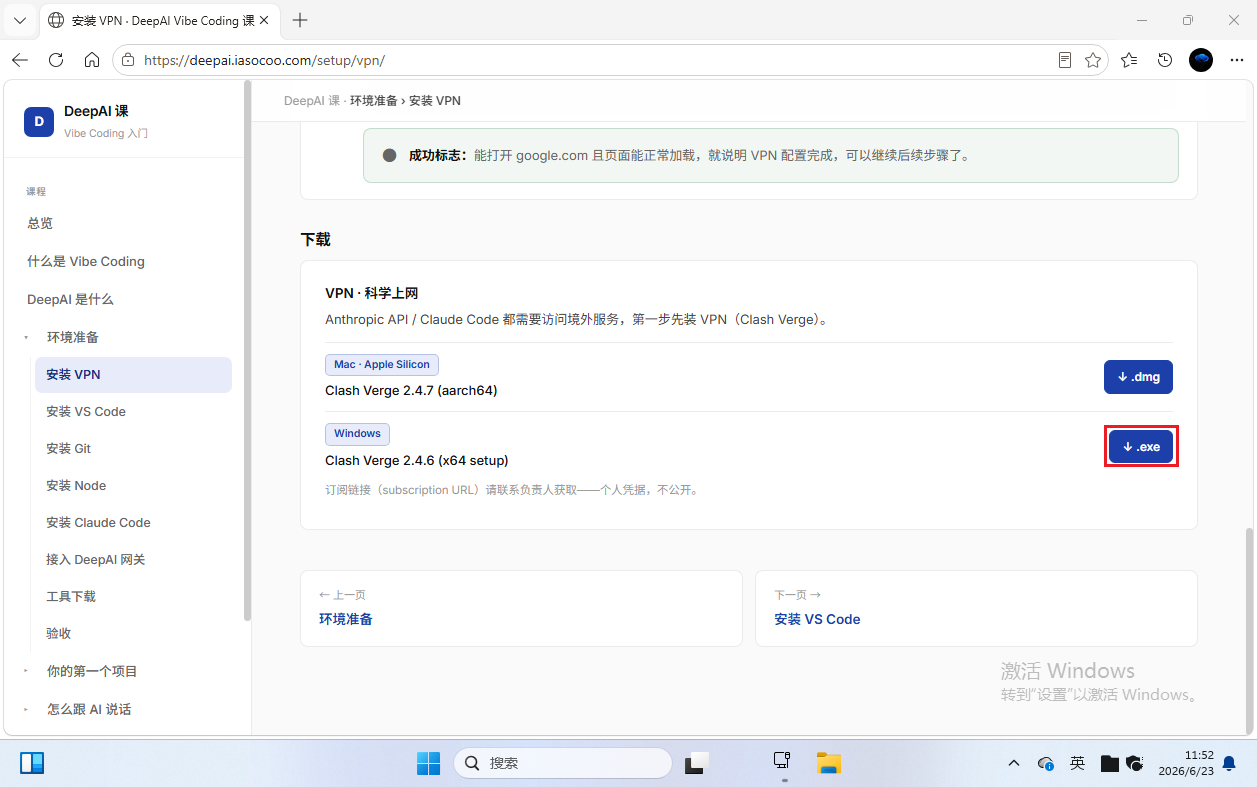Open the notifications bell icon
The width and height of the screenshot is (1257, 787).
(1229, 763)
